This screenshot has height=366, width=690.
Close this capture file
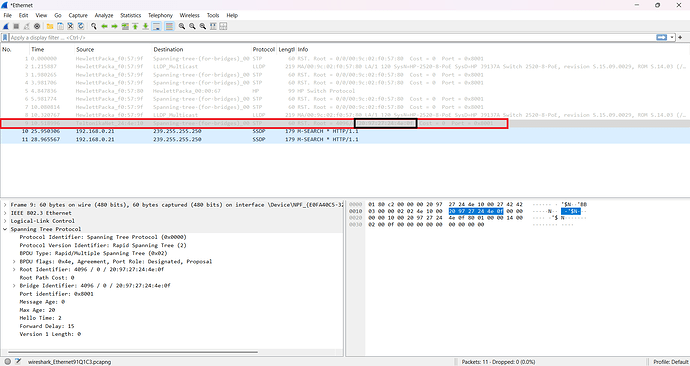coord(70,26)
